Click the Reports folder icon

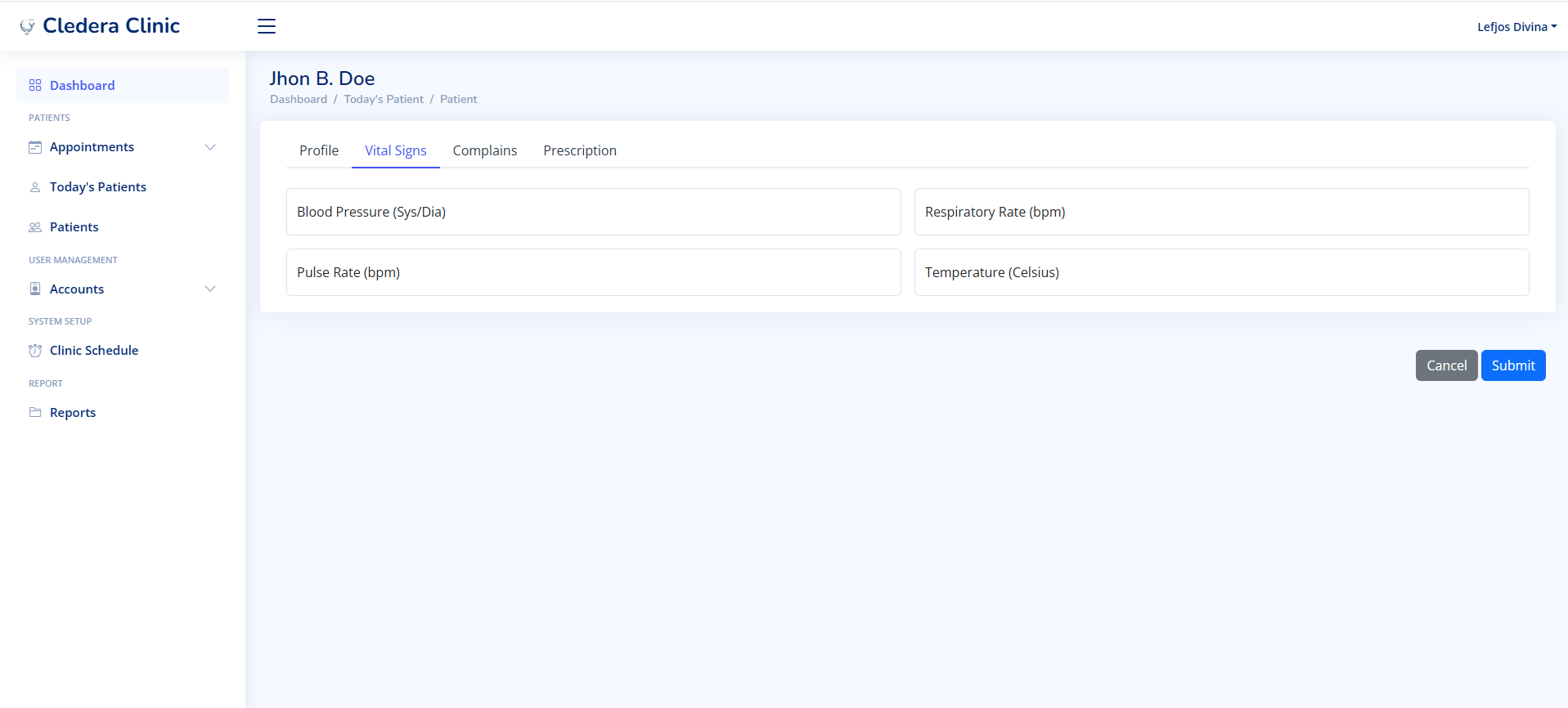click(x=35, y=412)
